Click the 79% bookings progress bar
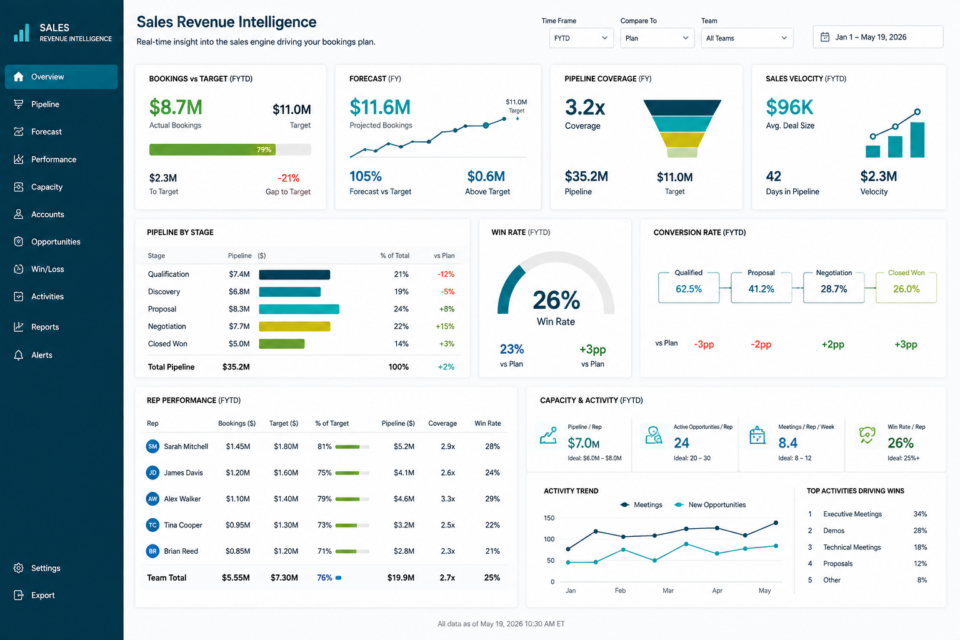 tap(230, 149)
